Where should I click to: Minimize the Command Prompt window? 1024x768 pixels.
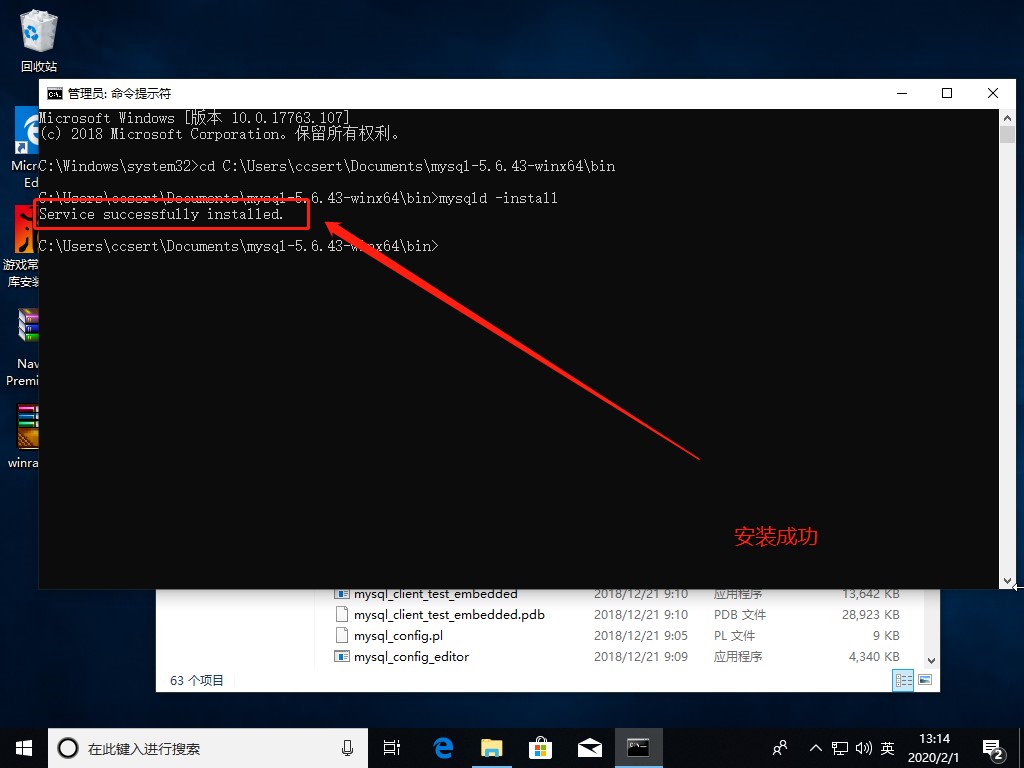[x=903, y=93]
